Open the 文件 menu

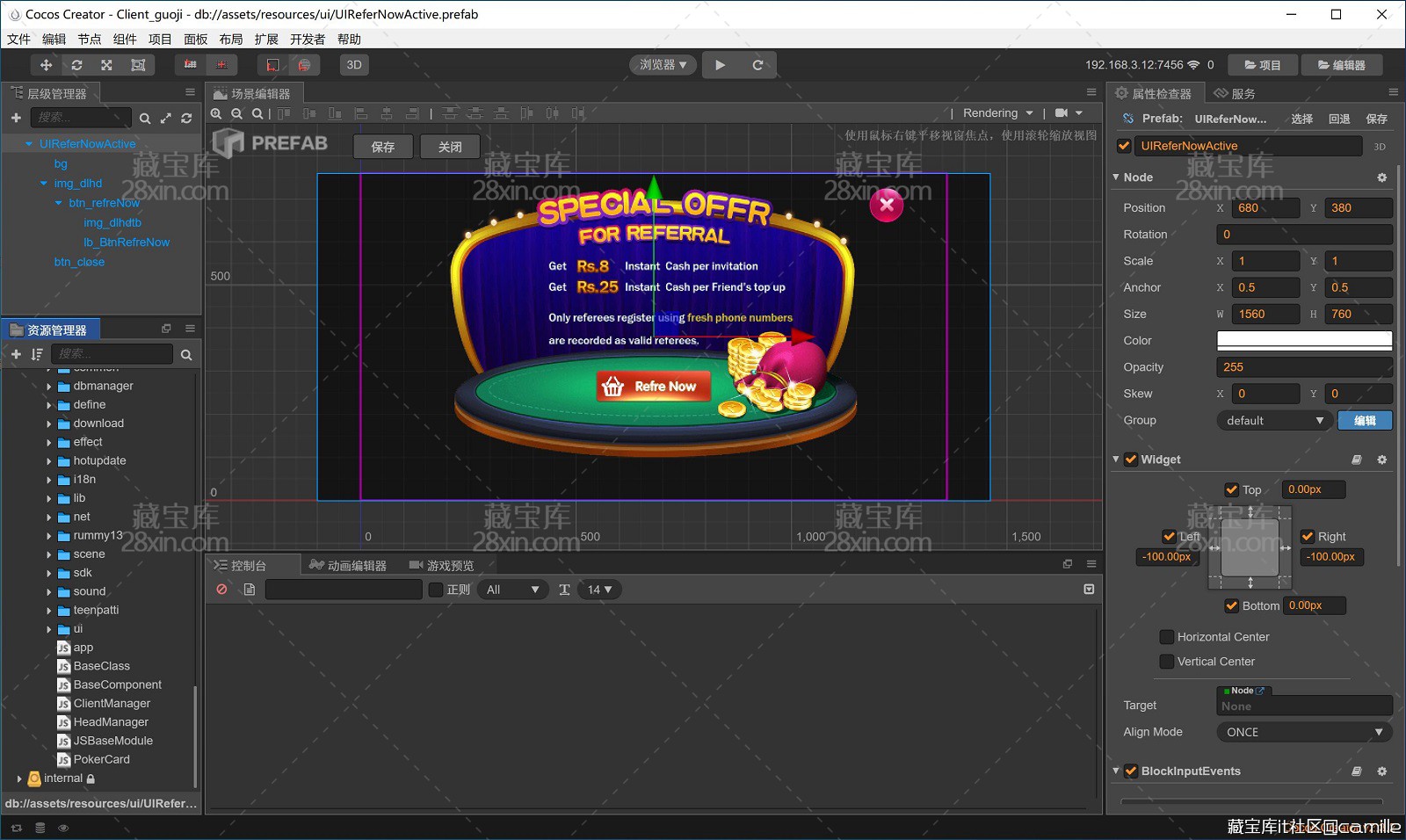(18, 39)
